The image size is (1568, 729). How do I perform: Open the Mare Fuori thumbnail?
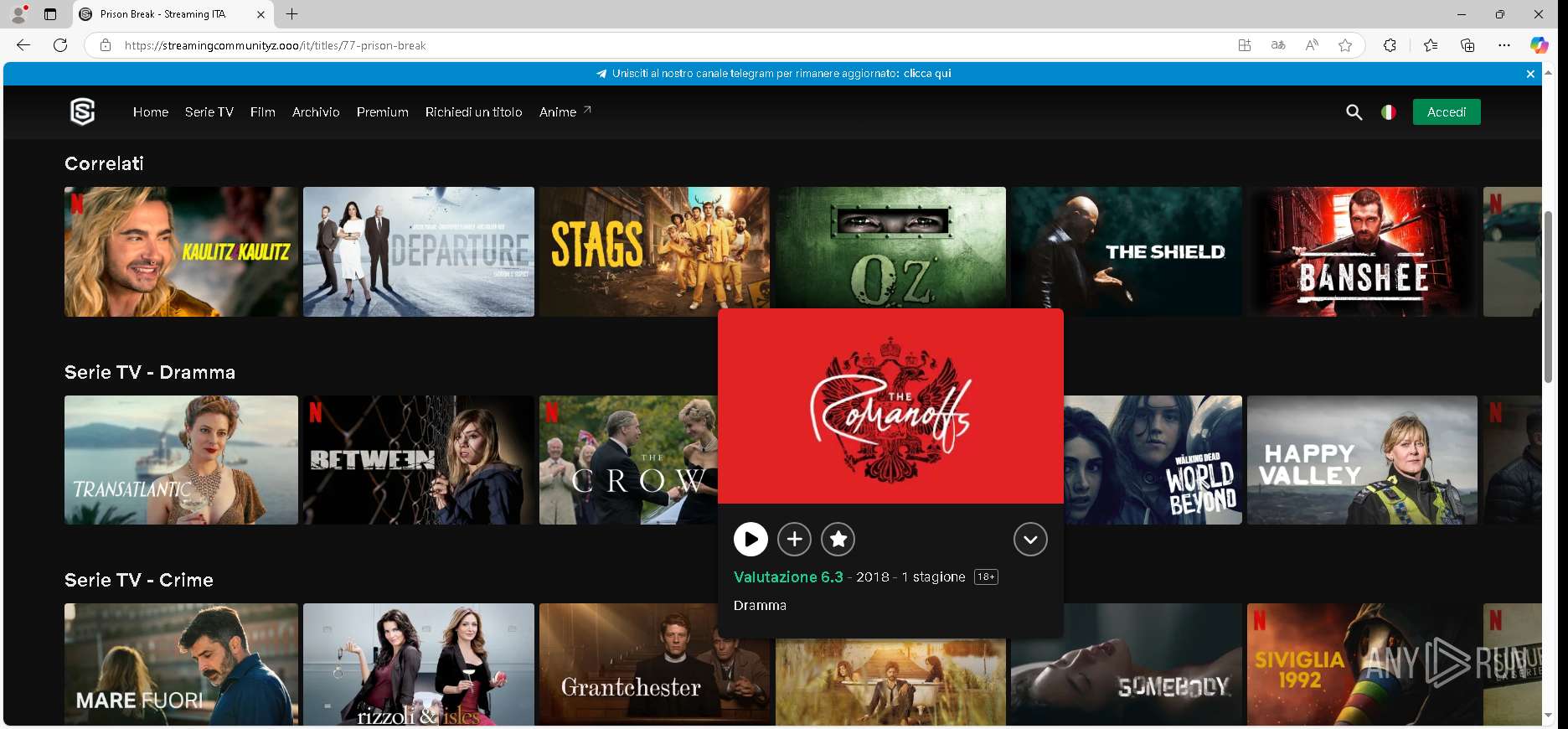[181, 664]
